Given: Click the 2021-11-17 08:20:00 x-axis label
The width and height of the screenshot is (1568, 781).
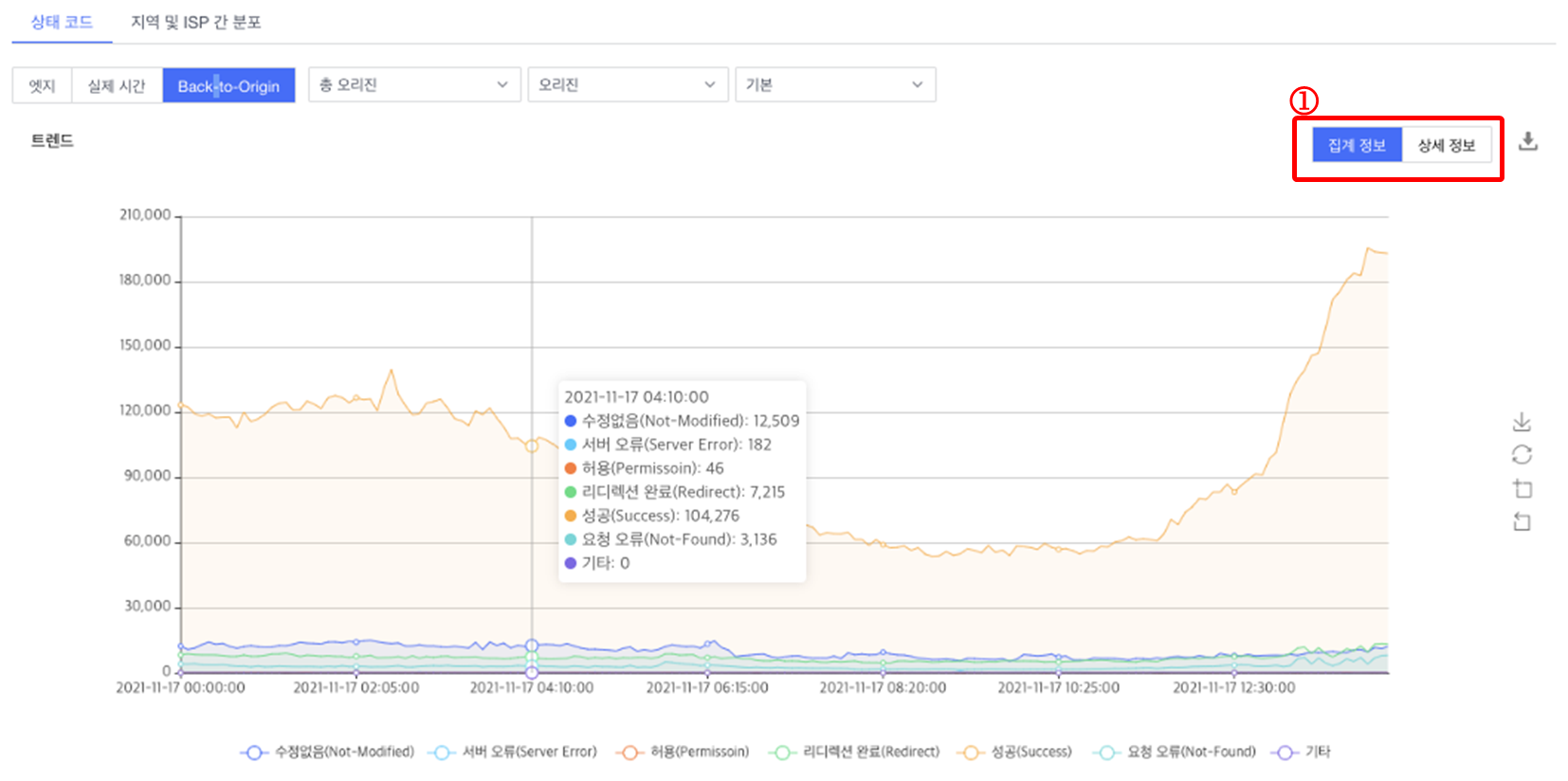Looking at the screenshot, I should pyautogui.click(x=883, y=687).
